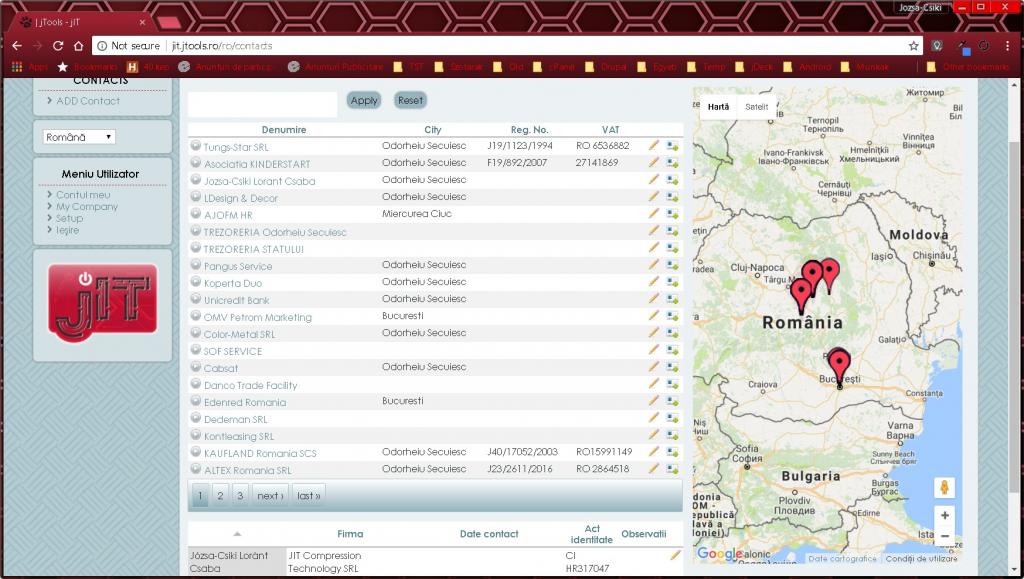1024x579 pixels.
Task: Click the edit pencil for OMV Petrom Marketing
Action: (654, 316)
